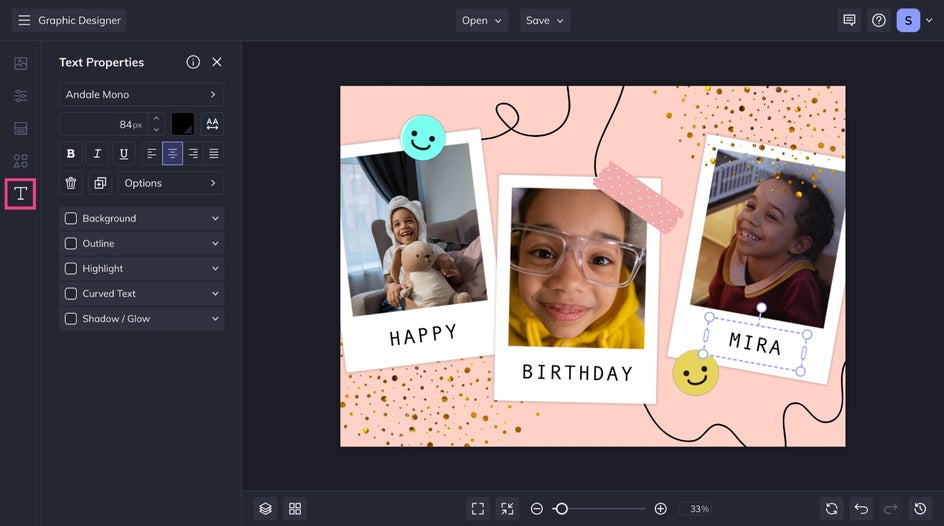
Task: Expand the Highlight section chevron
Action: coord(215,268)
